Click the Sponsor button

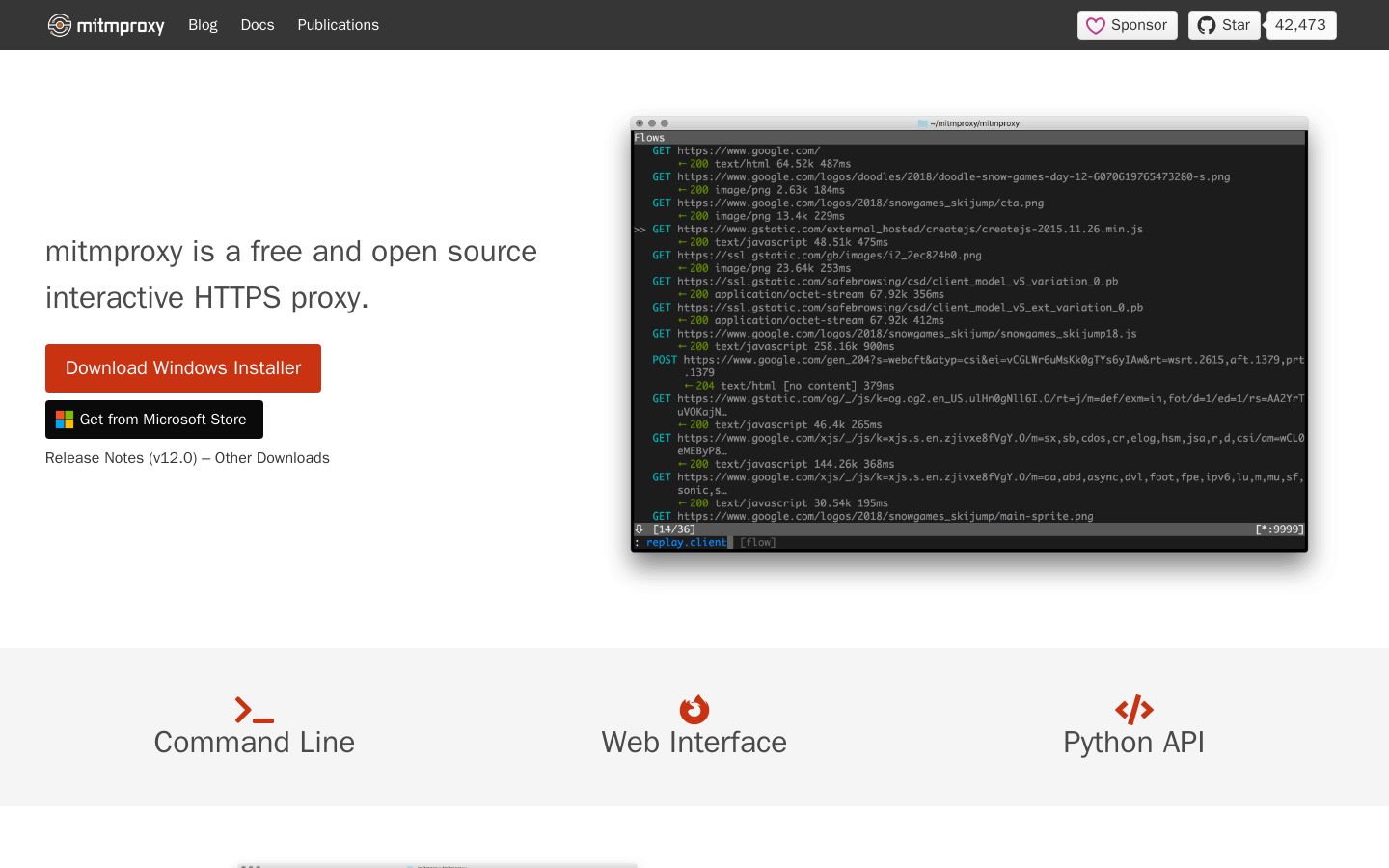click(1127, 25)
